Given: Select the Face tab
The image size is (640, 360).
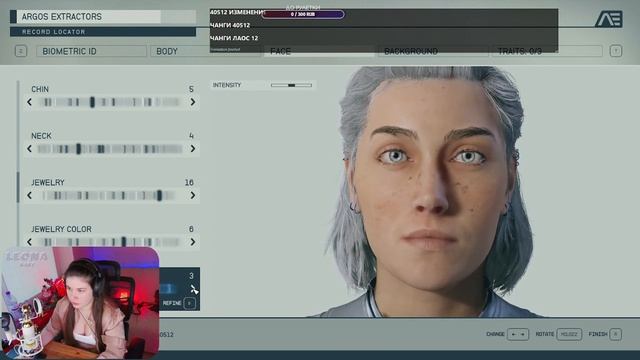Looking at the screenshot, I should pyautogui.click(x=319, y=51).
